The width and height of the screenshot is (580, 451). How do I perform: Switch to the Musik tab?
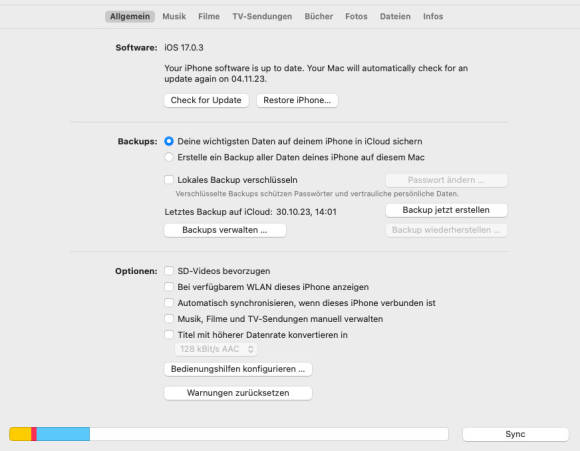174,16
